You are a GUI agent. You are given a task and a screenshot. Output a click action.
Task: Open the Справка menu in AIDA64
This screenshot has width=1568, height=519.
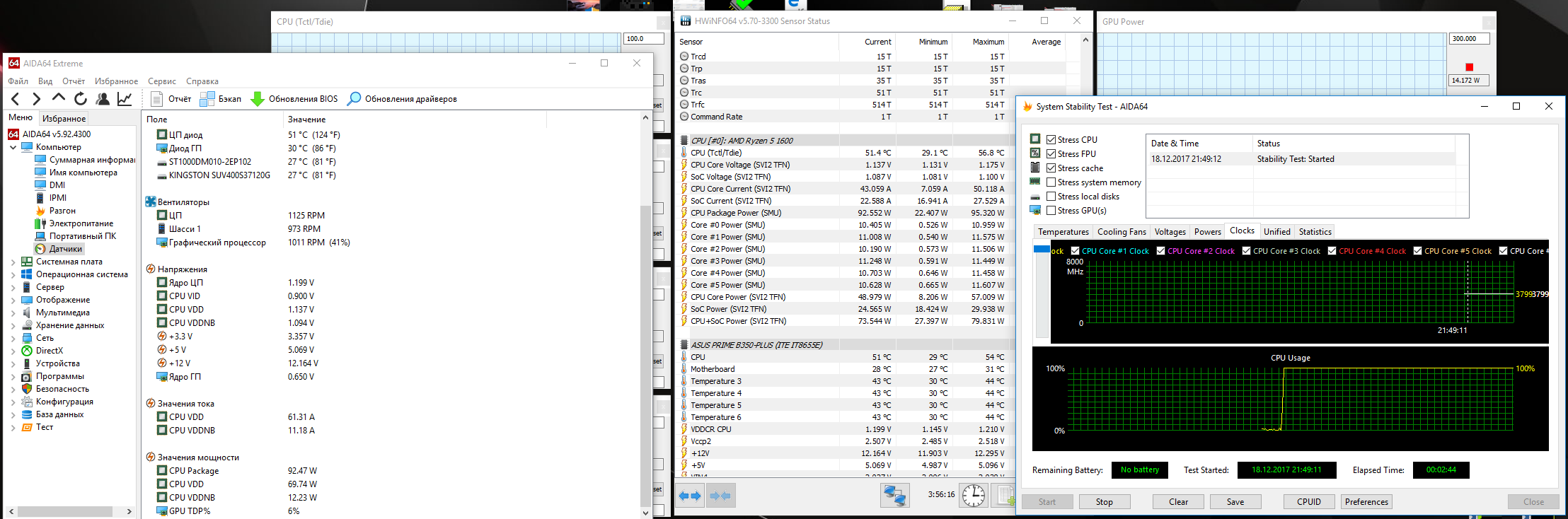pos(202,81)
